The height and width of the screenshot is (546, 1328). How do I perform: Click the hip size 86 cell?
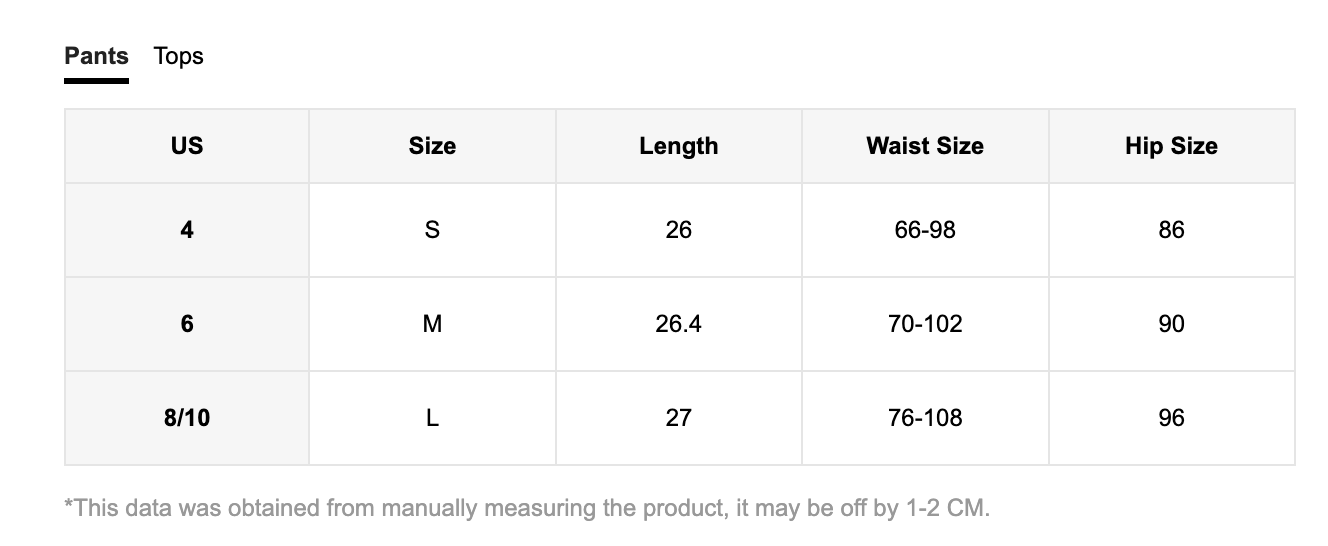tap(1171, 230)
